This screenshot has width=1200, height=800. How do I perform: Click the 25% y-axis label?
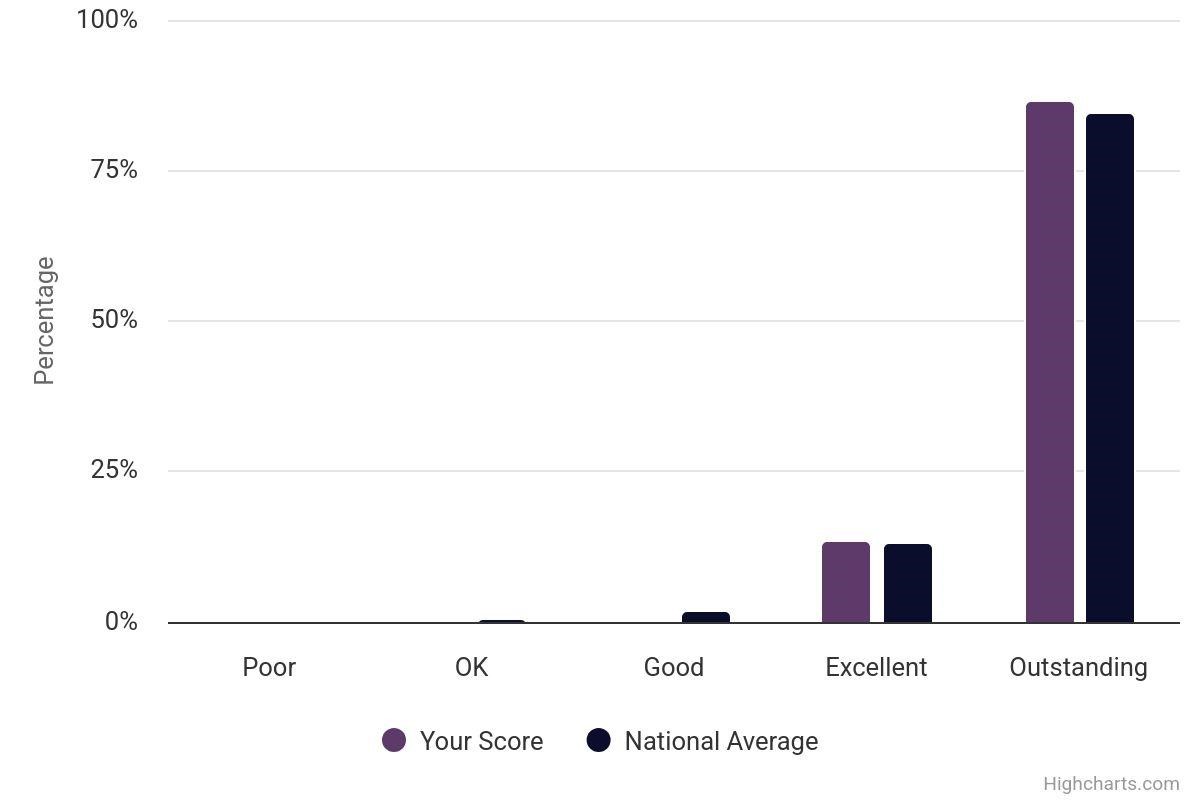point(114,470)
